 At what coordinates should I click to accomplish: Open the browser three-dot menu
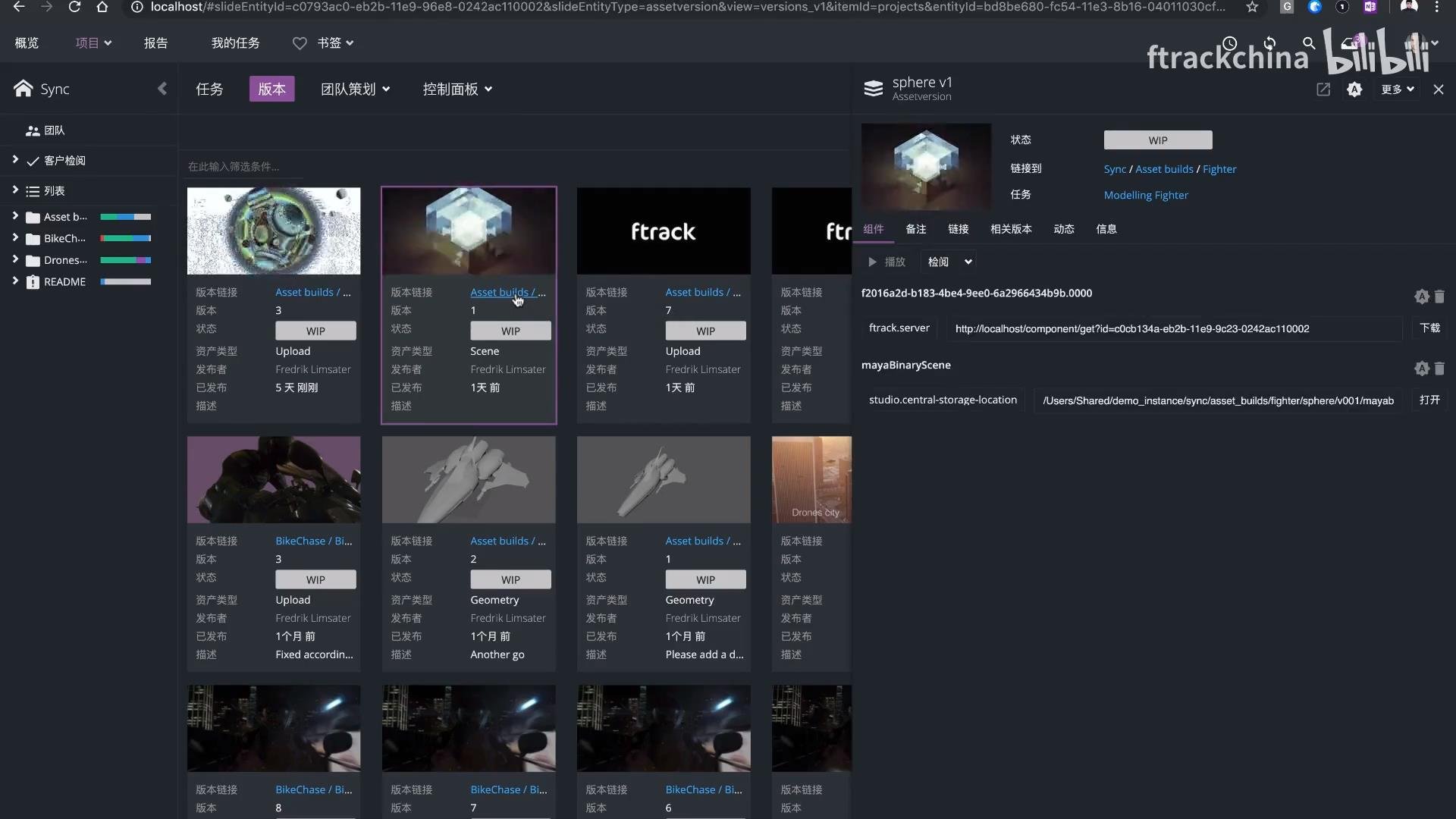click(1436, 7)
